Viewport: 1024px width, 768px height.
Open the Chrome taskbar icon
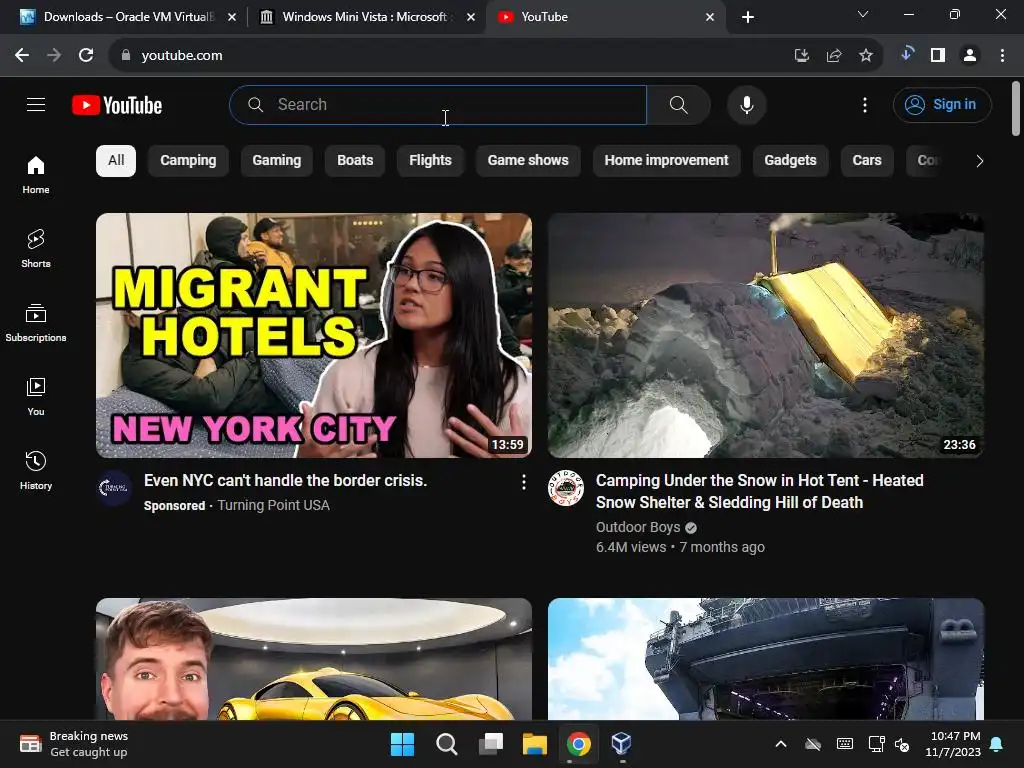(578, 744)
